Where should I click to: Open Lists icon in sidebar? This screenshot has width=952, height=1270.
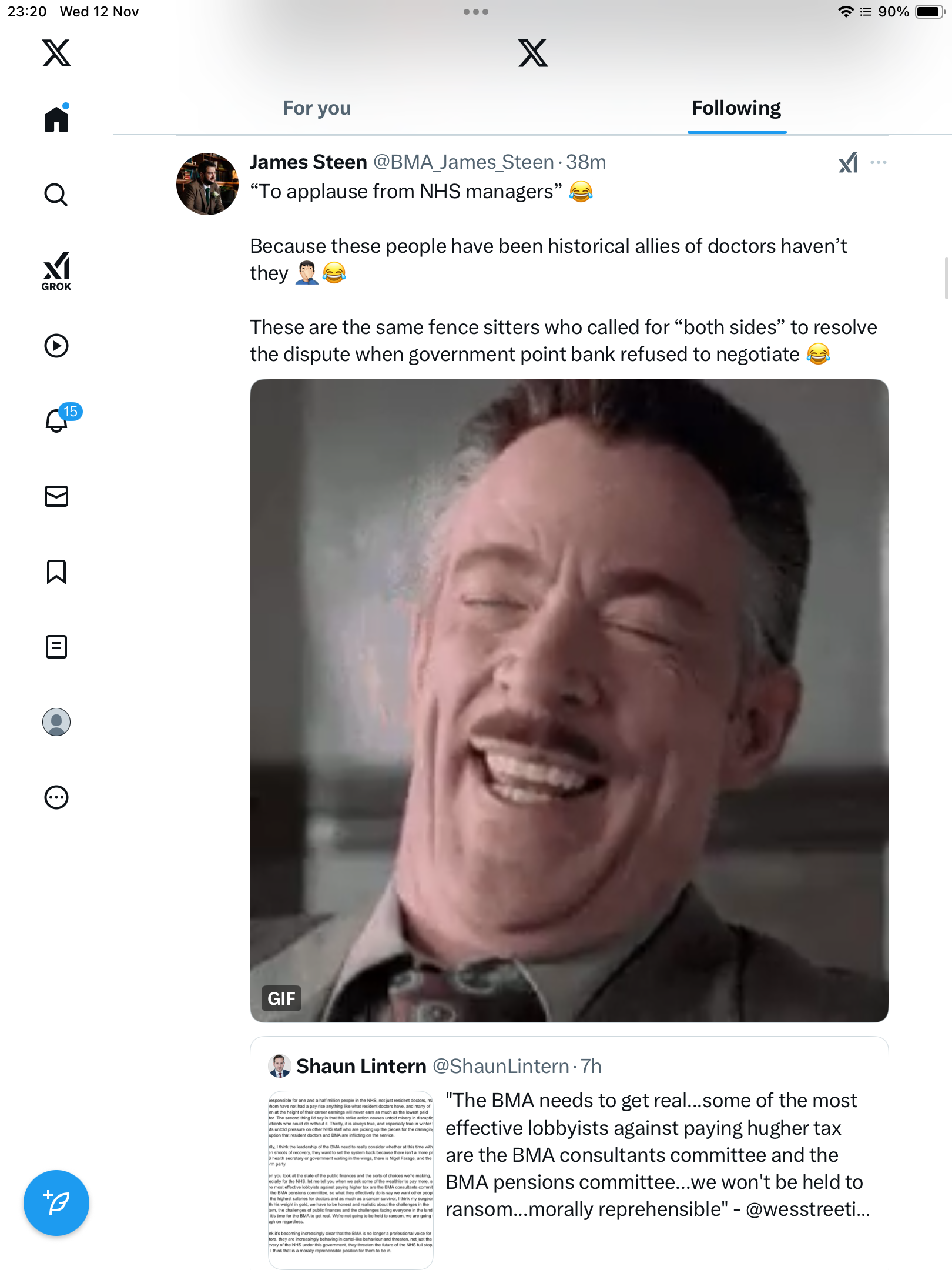pyautogui.click(x=56, y=647)
